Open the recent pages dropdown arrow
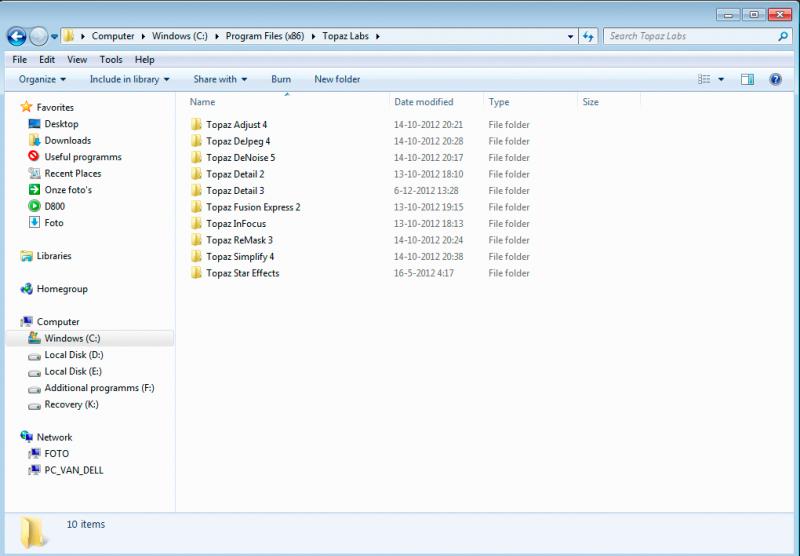Image resolution: width=800 pixels, height=556 pixels. [54, 37]
